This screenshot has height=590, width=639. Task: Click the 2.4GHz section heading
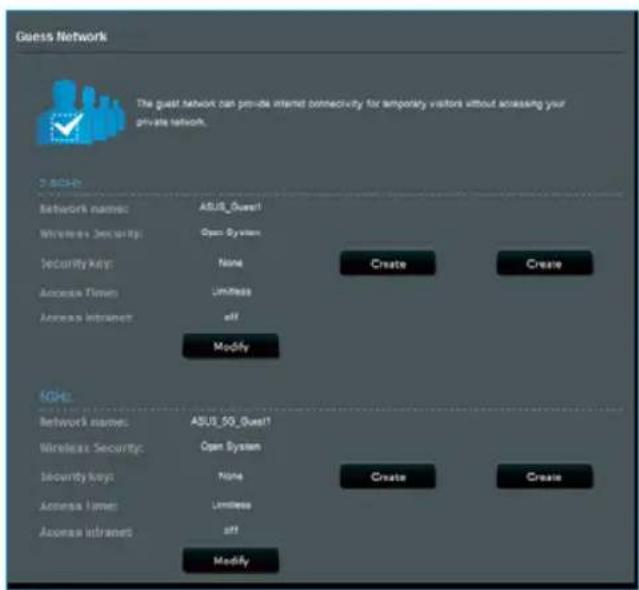[60, 183]
